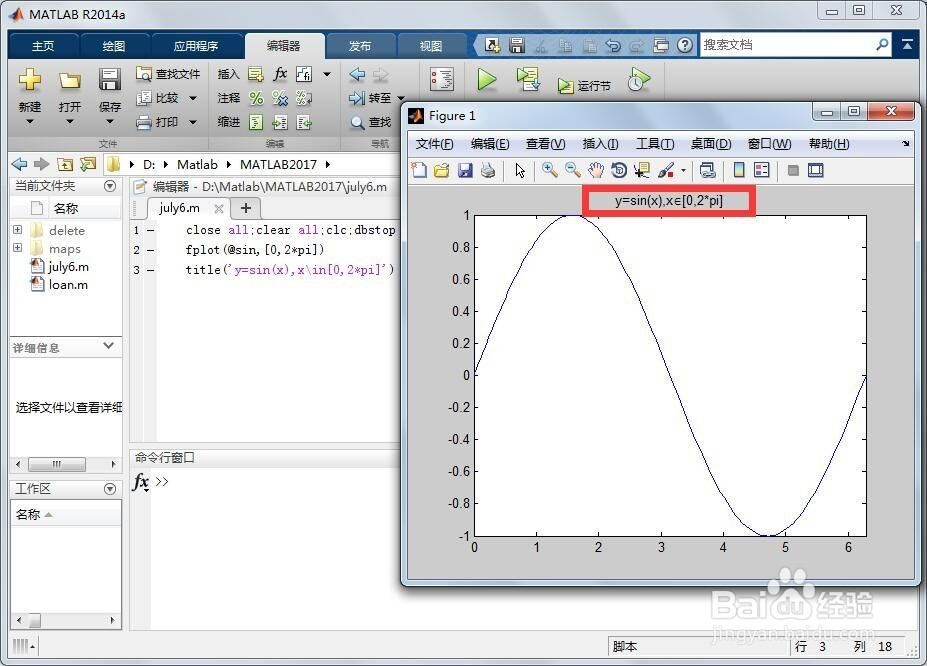The image size is (927, 666).
Task: Click the Breakpoints icon
Action: (x=442, y=79)
